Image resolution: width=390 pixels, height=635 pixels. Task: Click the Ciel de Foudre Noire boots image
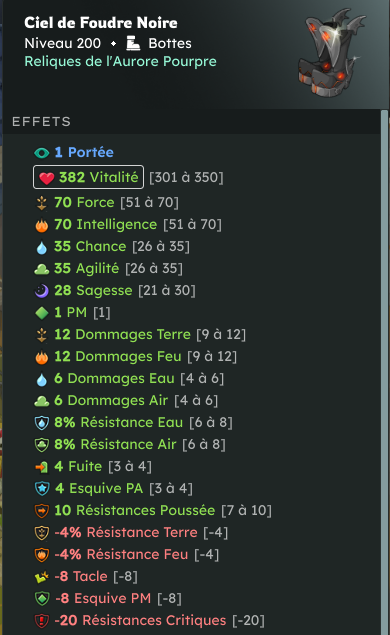(x=330, y=53)
